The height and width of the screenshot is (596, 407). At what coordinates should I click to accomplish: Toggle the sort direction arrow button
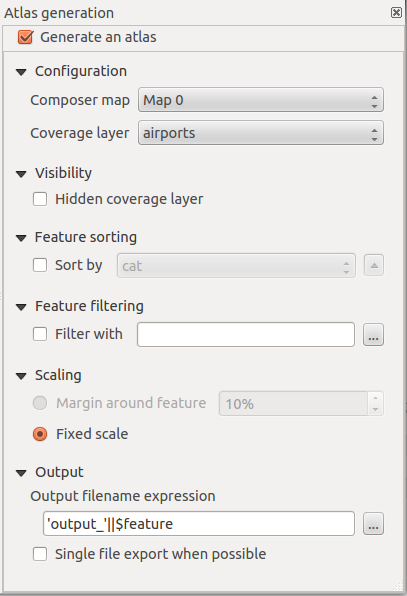point(374,265)
